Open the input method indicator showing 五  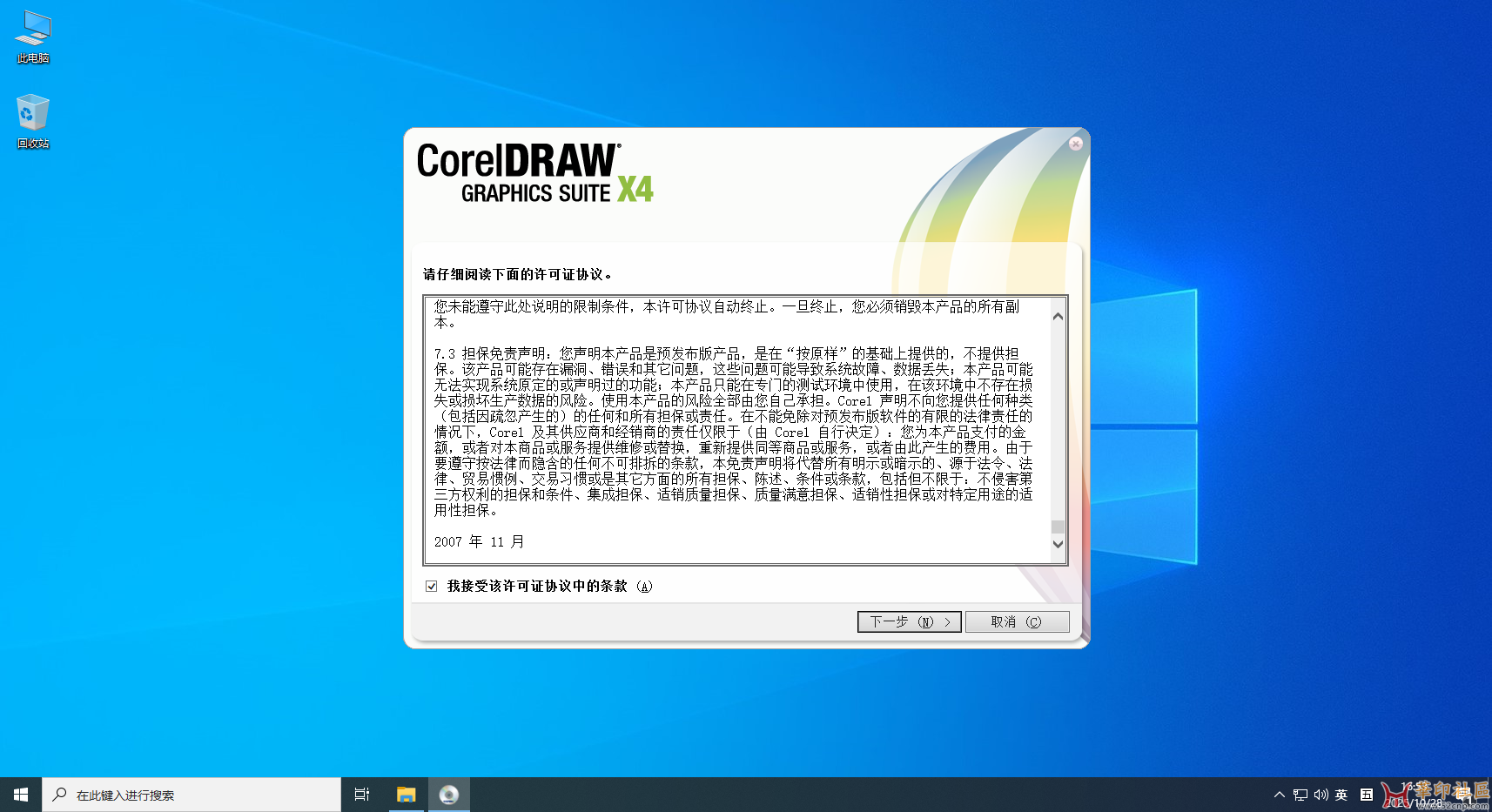coord(1365,794)
